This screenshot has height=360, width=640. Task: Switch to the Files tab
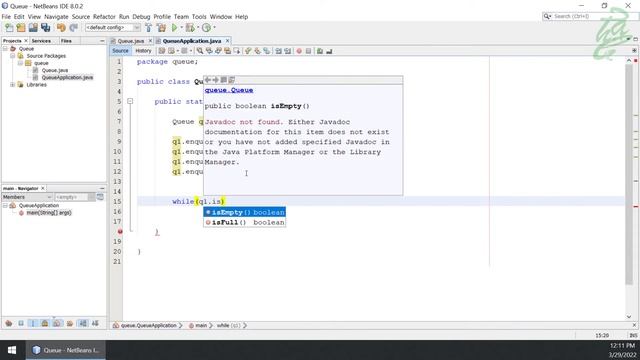tap(66, 41)
